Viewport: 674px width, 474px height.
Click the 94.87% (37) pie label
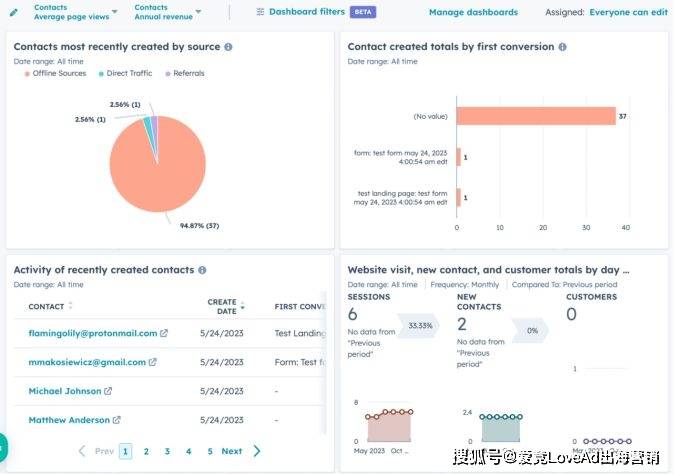[x=199, y=226]
